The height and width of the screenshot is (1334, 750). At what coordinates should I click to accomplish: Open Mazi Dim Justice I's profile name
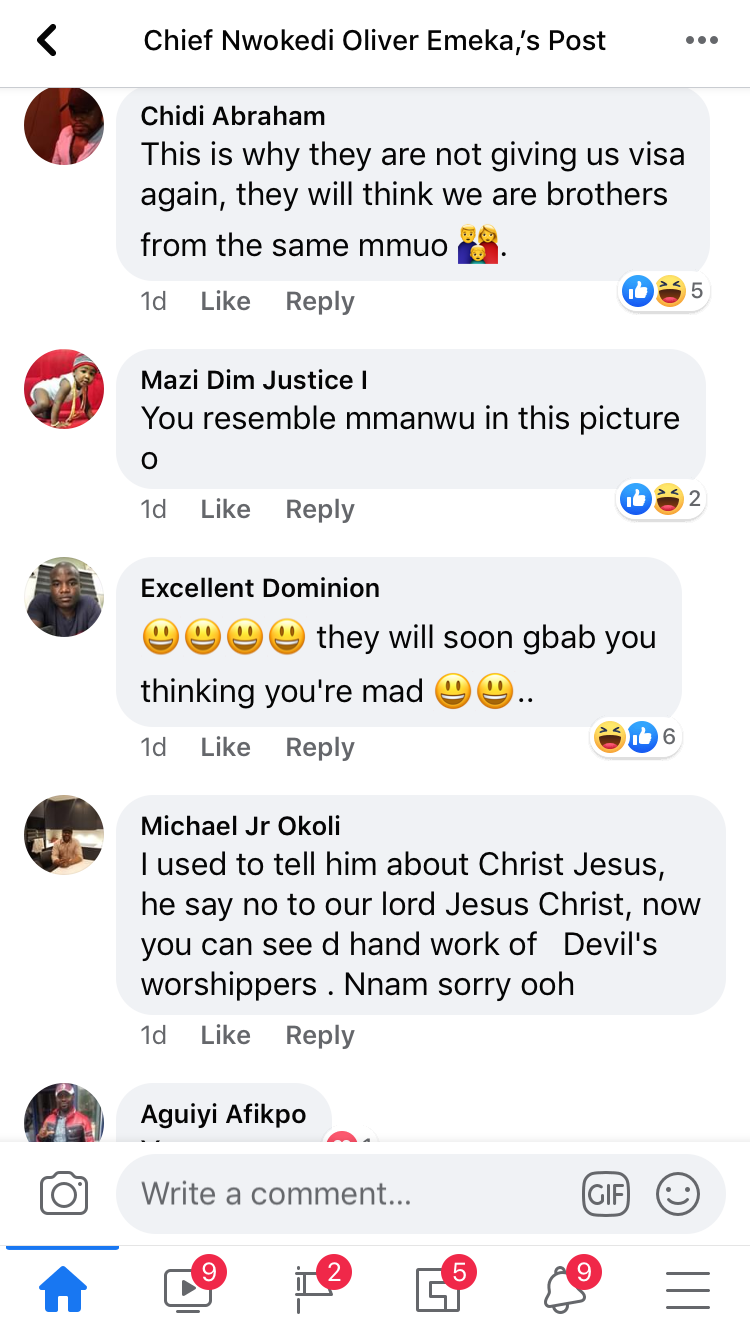click(x=254, y=380)
